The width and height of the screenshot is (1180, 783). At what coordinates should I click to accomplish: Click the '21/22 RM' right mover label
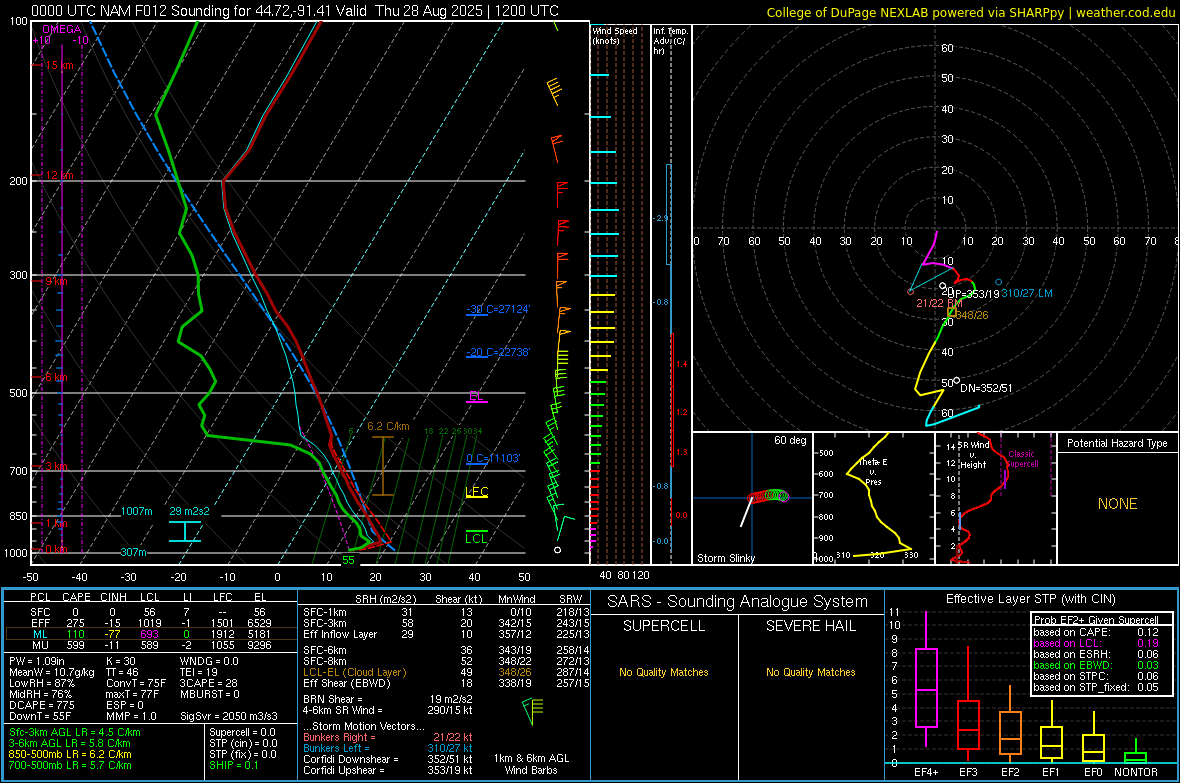pos(937,303)
